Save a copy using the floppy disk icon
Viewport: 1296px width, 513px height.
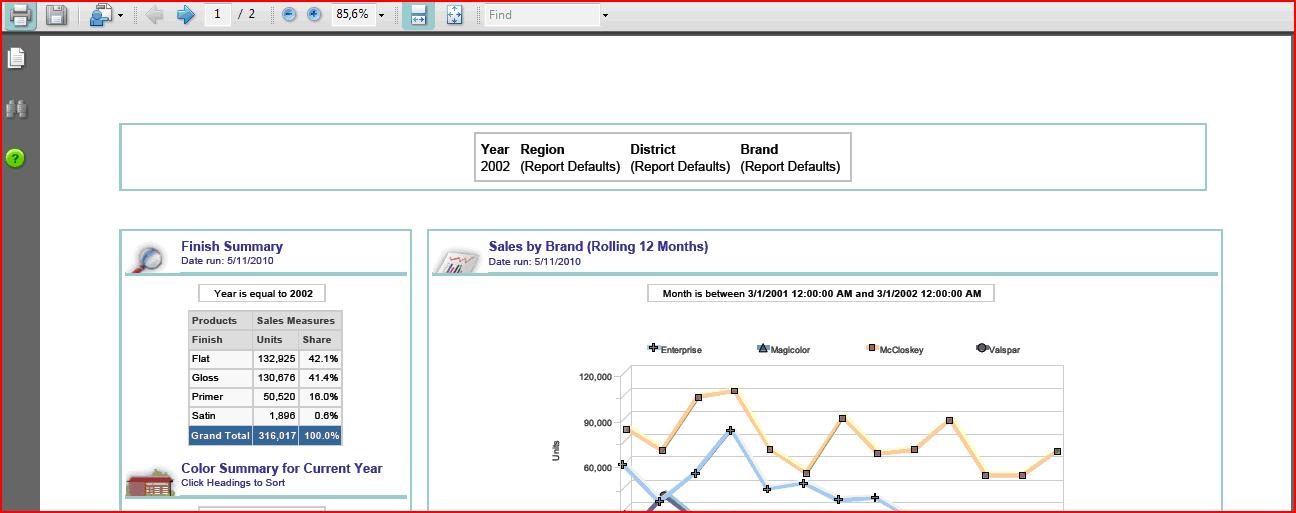[x=57, y=15]
